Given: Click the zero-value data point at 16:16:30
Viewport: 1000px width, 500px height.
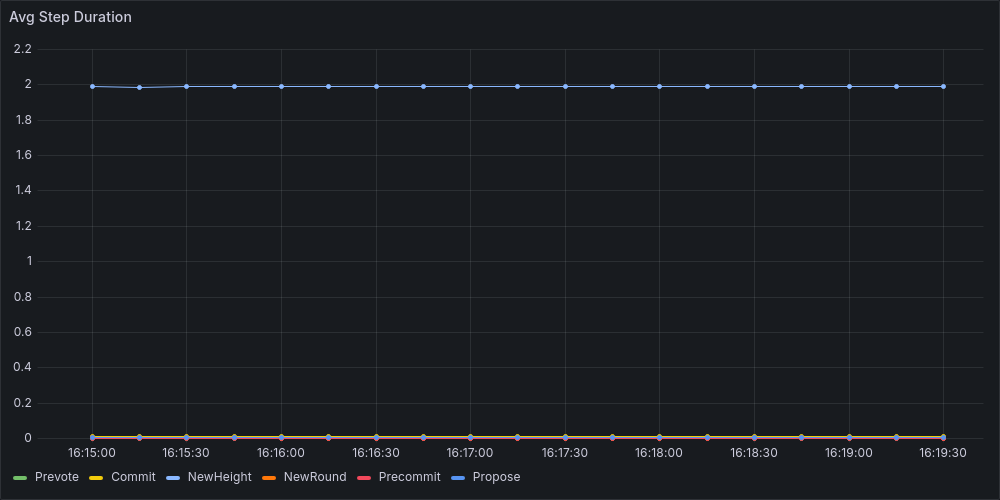Looking at the screenshot, I should (x=376, y=438).
